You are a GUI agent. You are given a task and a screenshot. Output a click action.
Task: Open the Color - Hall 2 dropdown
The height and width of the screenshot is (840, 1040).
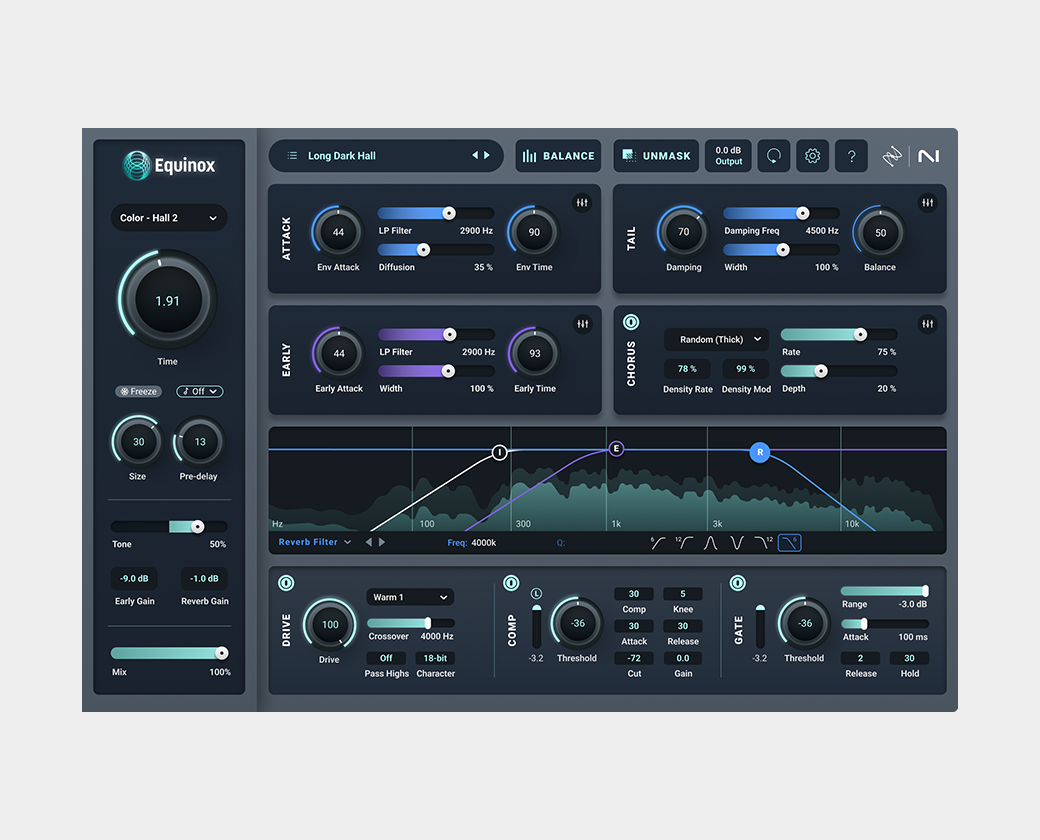click(x=168, y=218)
